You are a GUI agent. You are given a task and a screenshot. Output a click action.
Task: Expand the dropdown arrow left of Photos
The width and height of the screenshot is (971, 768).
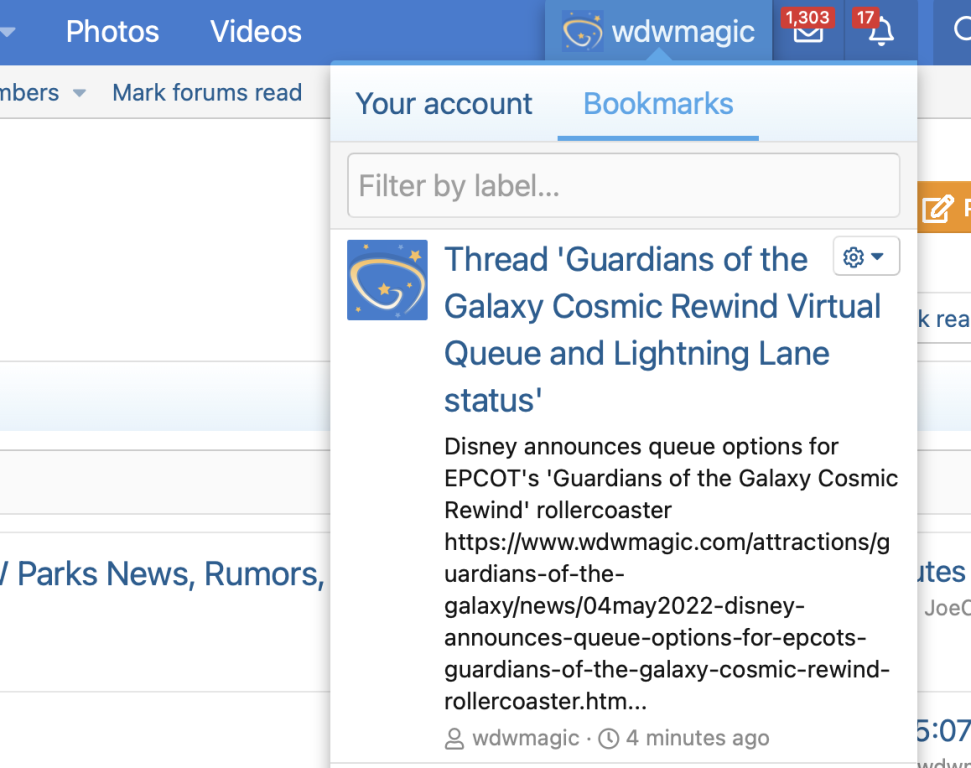8,32
